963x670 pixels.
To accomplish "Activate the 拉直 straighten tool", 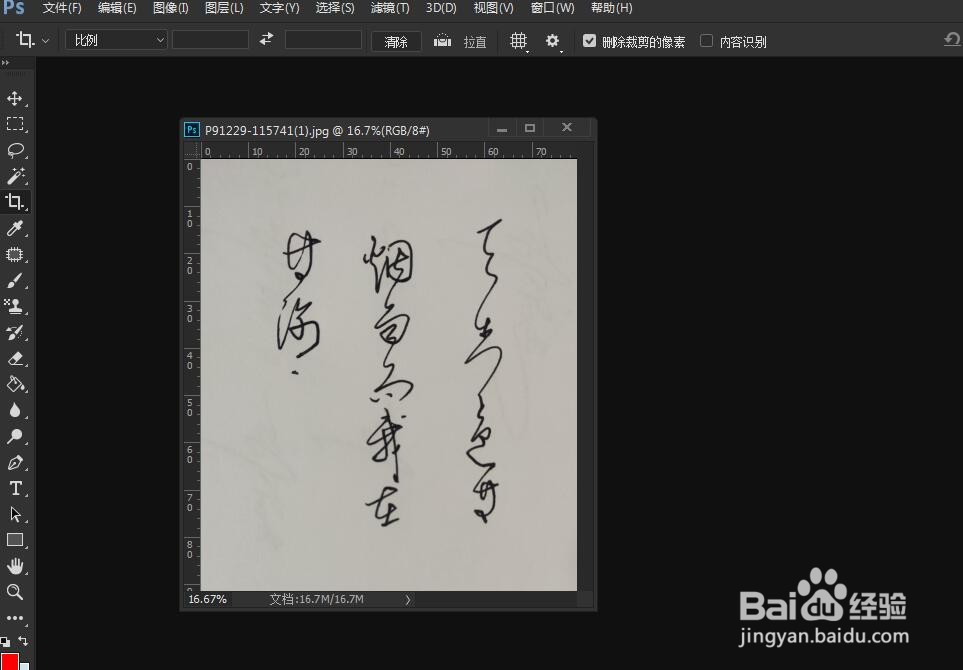I will (x=460, y=41).
